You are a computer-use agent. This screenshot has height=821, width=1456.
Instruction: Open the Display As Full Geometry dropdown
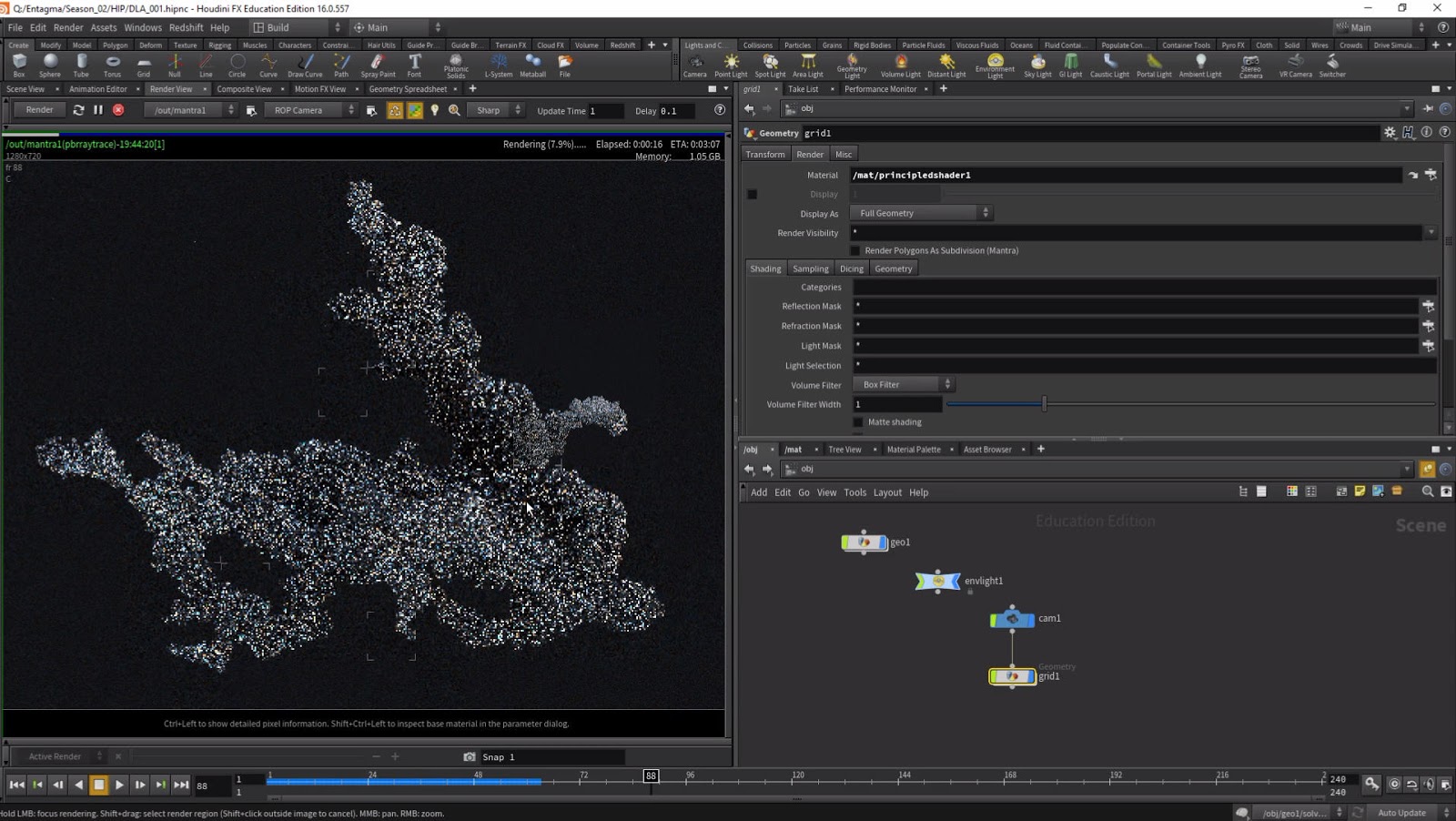tap(921, 213)
